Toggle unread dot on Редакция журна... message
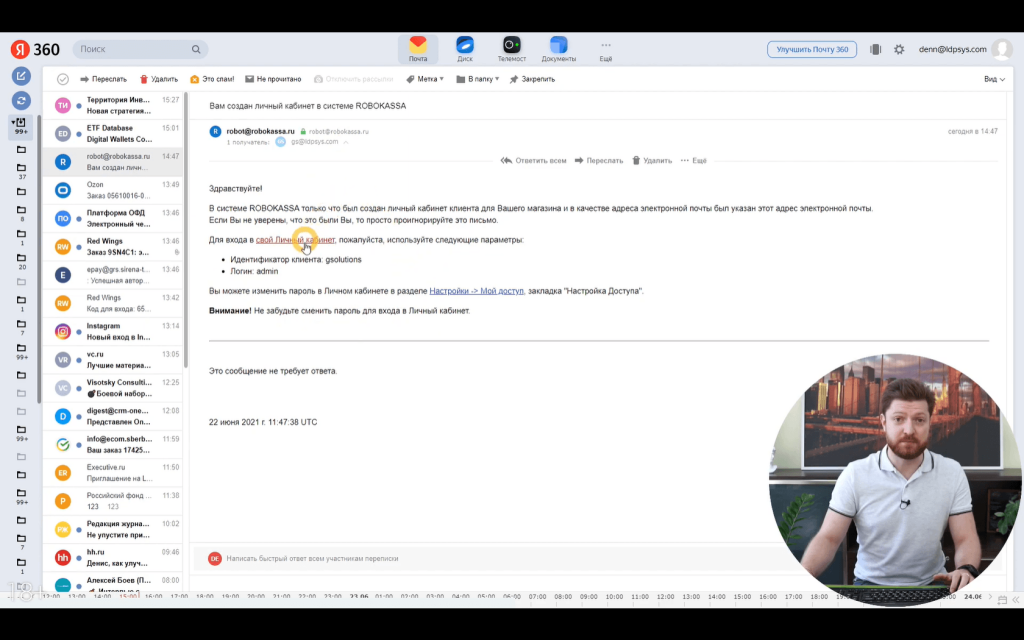The width and height of the screenshot is (1024, 640). [x=79, y=530]
